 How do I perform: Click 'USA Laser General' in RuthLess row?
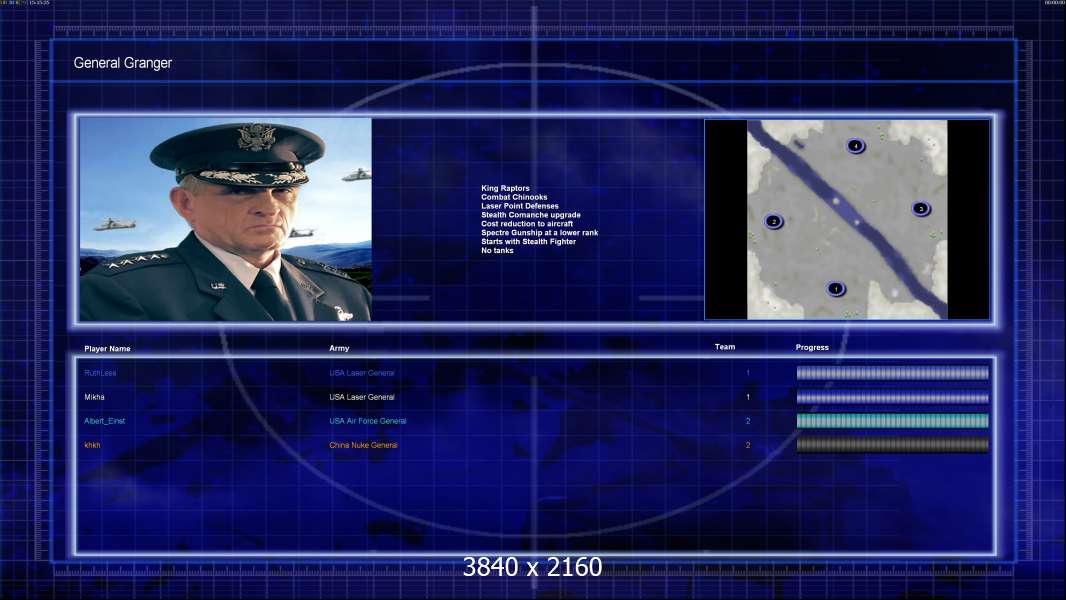tap(362, 373)
